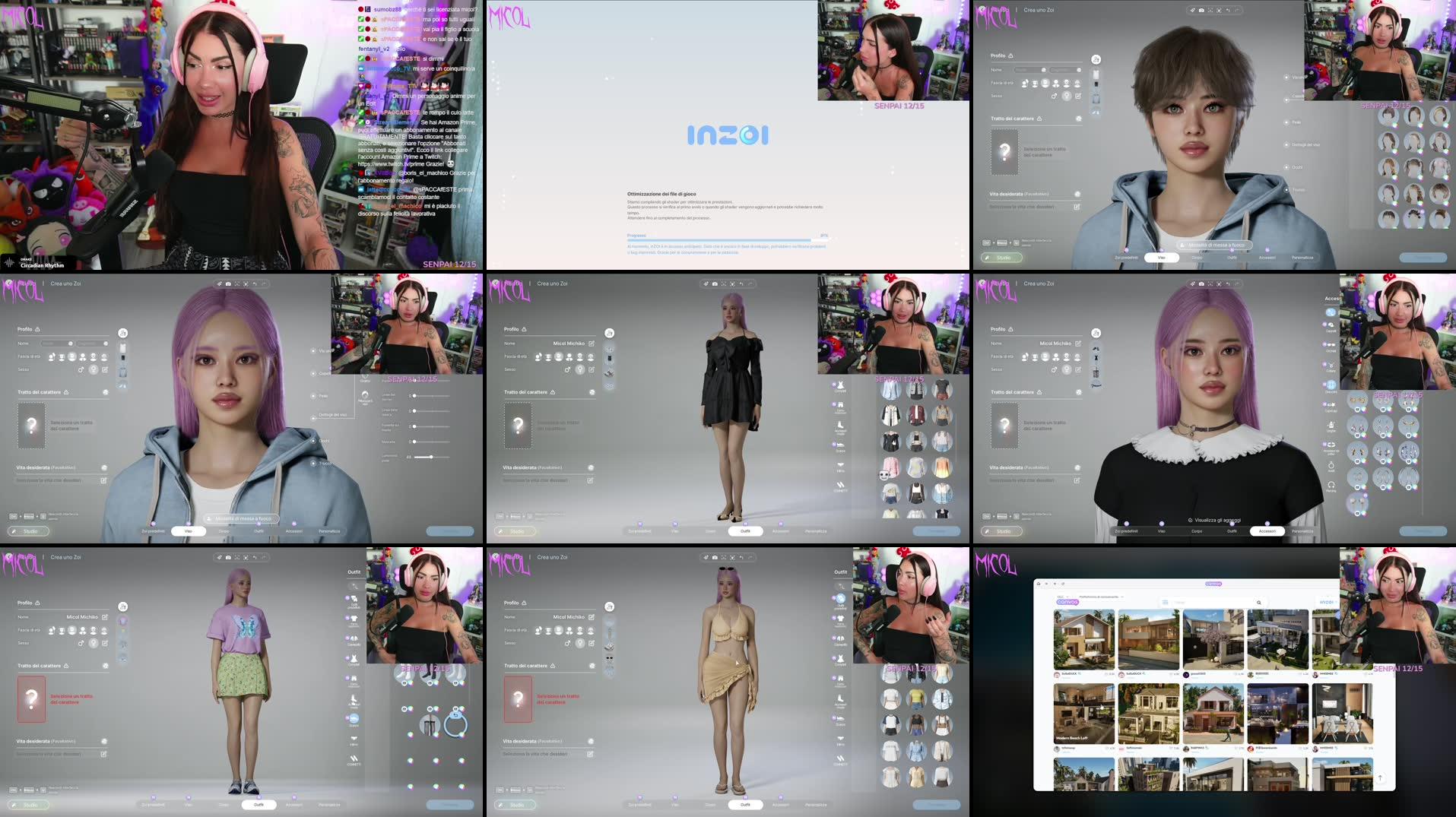
Task: Click the search magnifier in the Canvas browser
Action: pyautogui.click(x=1259, y=603)
